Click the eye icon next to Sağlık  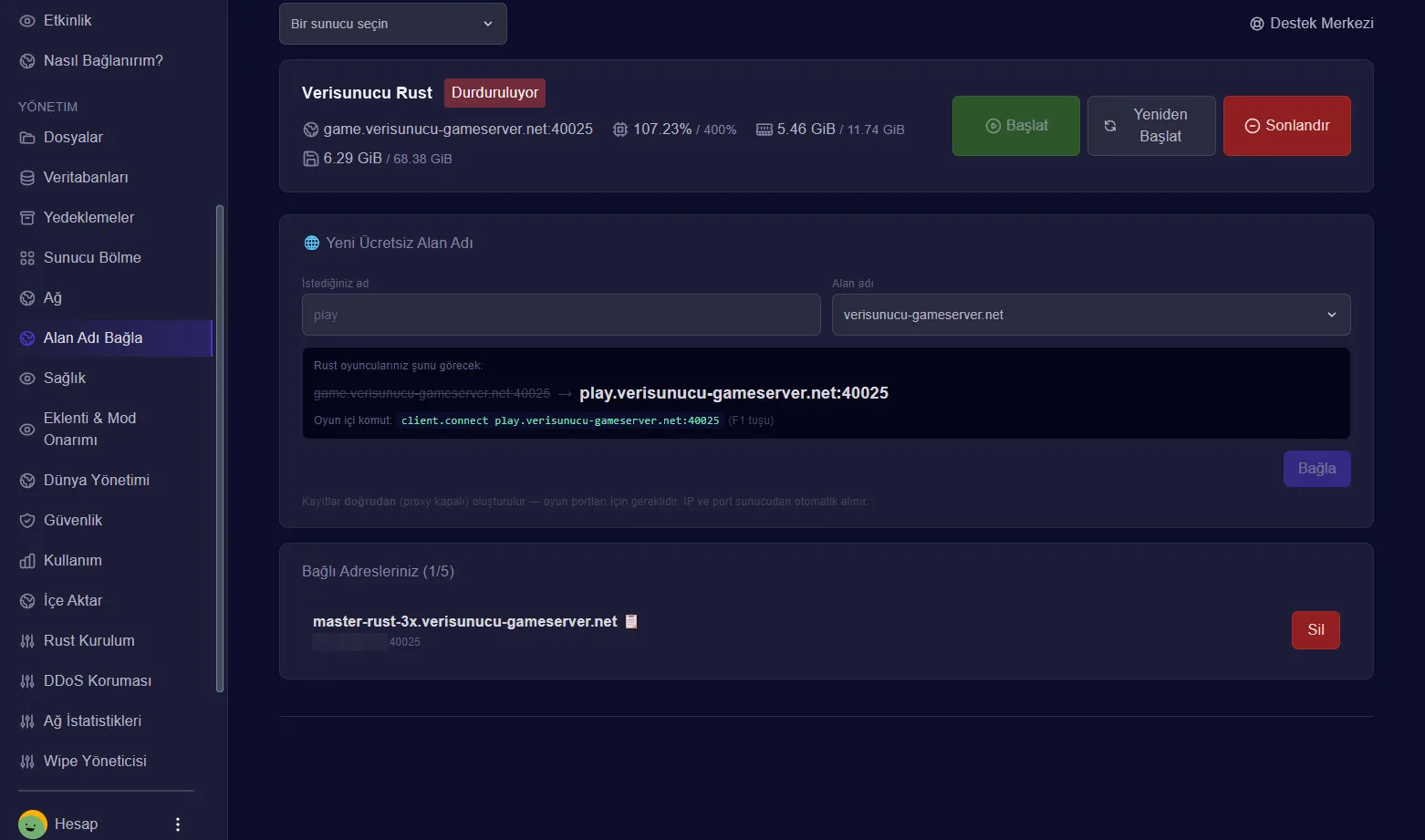[27, 378]
